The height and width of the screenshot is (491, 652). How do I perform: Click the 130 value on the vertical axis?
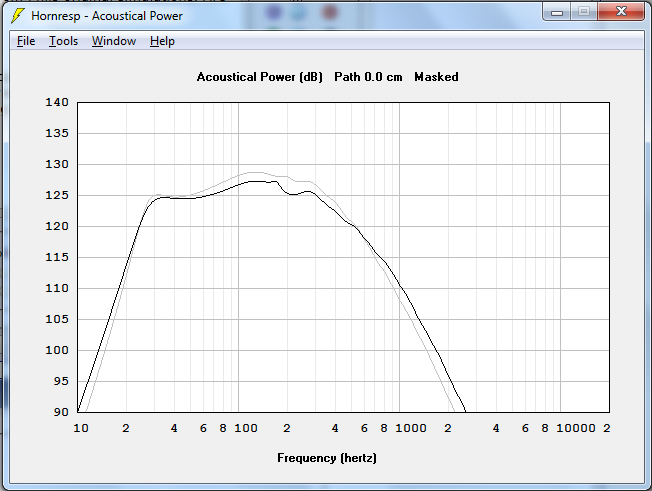pos(57,164)
